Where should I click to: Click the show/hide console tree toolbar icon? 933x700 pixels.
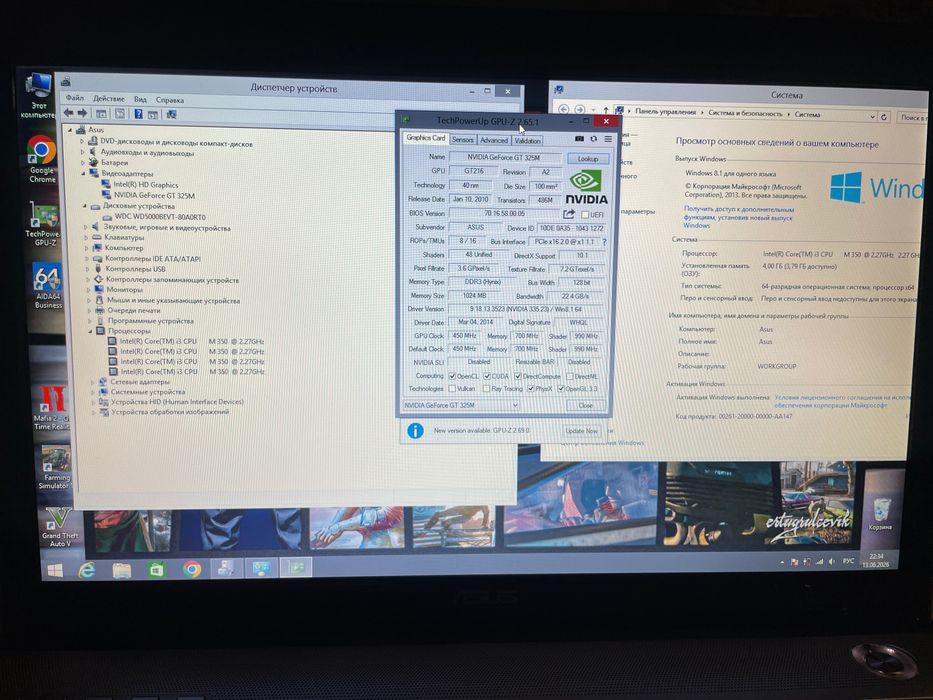(101, 113)
